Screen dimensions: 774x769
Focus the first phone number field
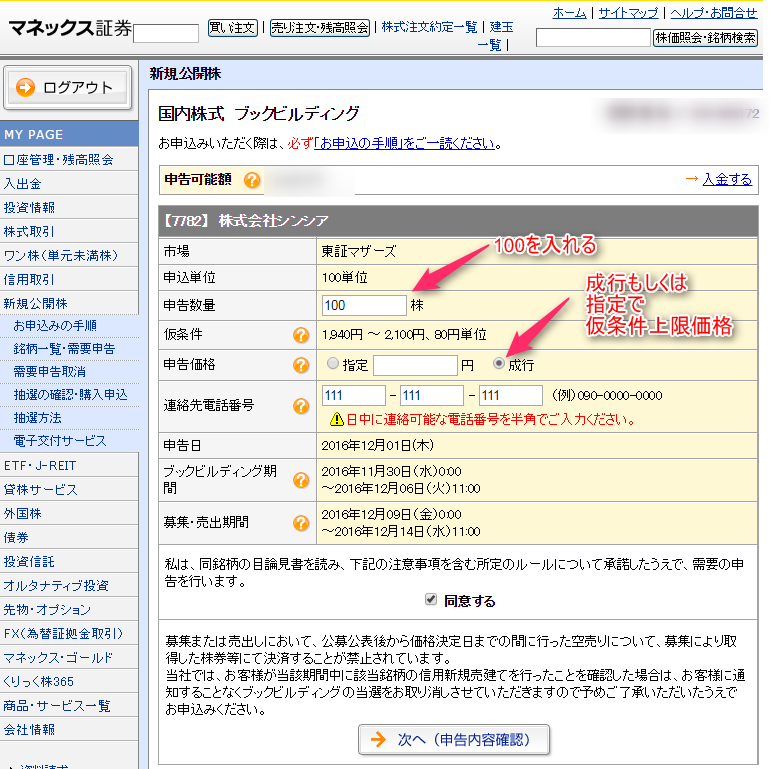point(353,395)
